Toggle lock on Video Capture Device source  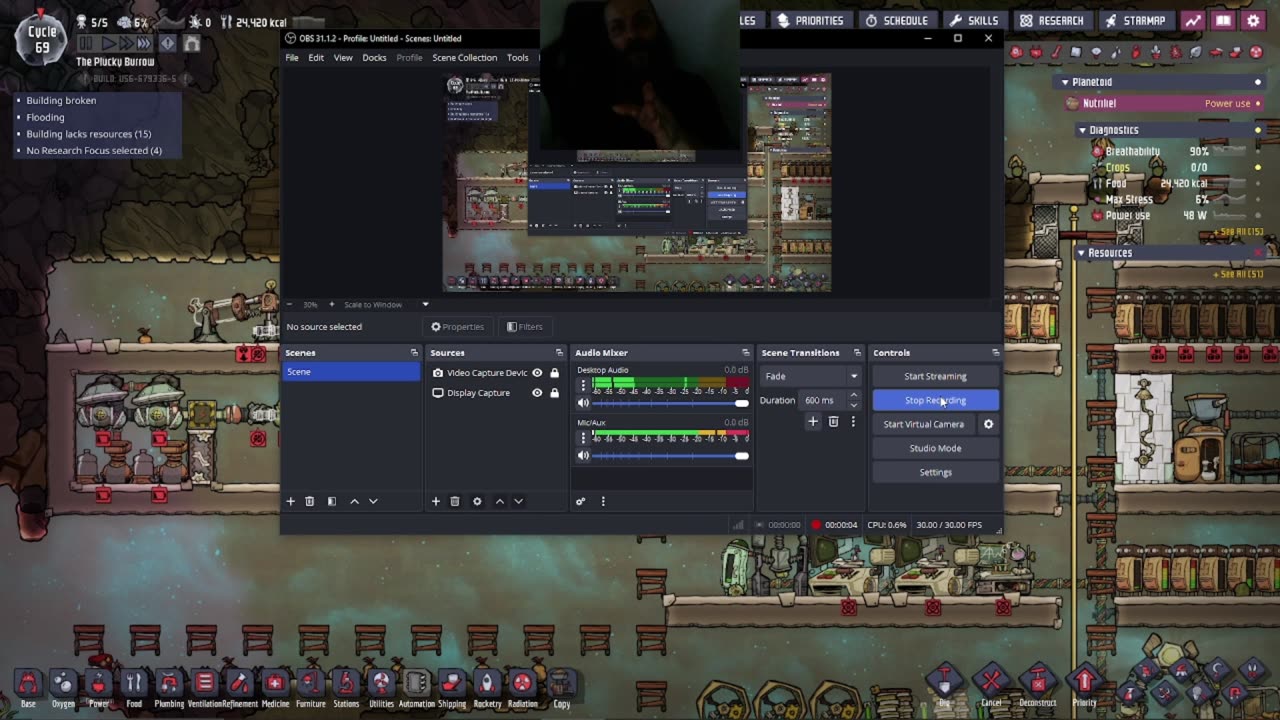point(554,373)
